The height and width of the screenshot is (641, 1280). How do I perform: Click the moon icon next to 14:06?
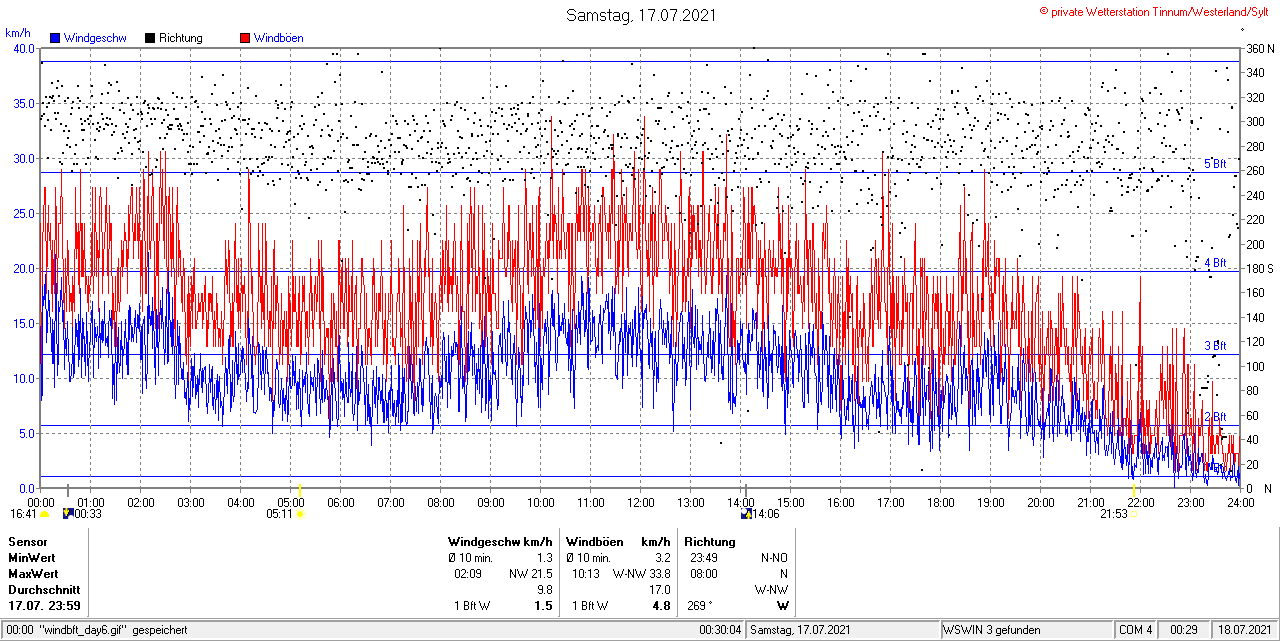click(746, 514)
